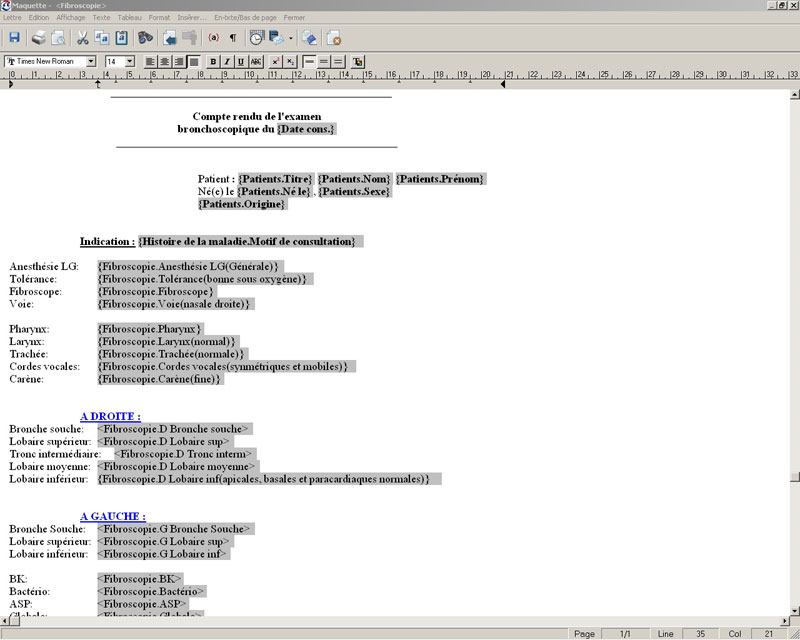Click the {Patients.Origine} field

[x=242, y=204]
